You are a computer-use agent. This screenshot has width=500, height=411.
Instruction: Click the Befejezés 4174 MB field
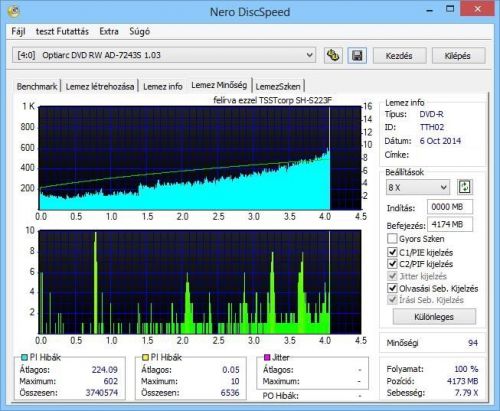coord(450,224)
